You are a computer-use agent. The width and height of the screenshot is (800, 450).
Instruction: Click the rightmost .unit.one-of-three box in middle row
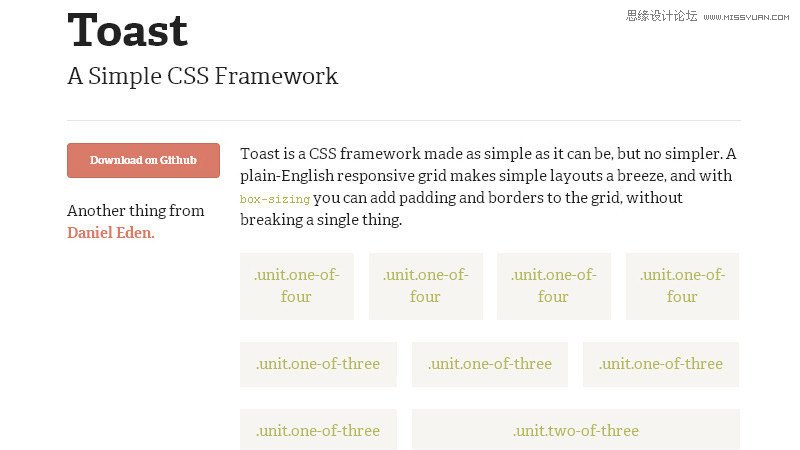pyautogui.click(x=660, y=364)
